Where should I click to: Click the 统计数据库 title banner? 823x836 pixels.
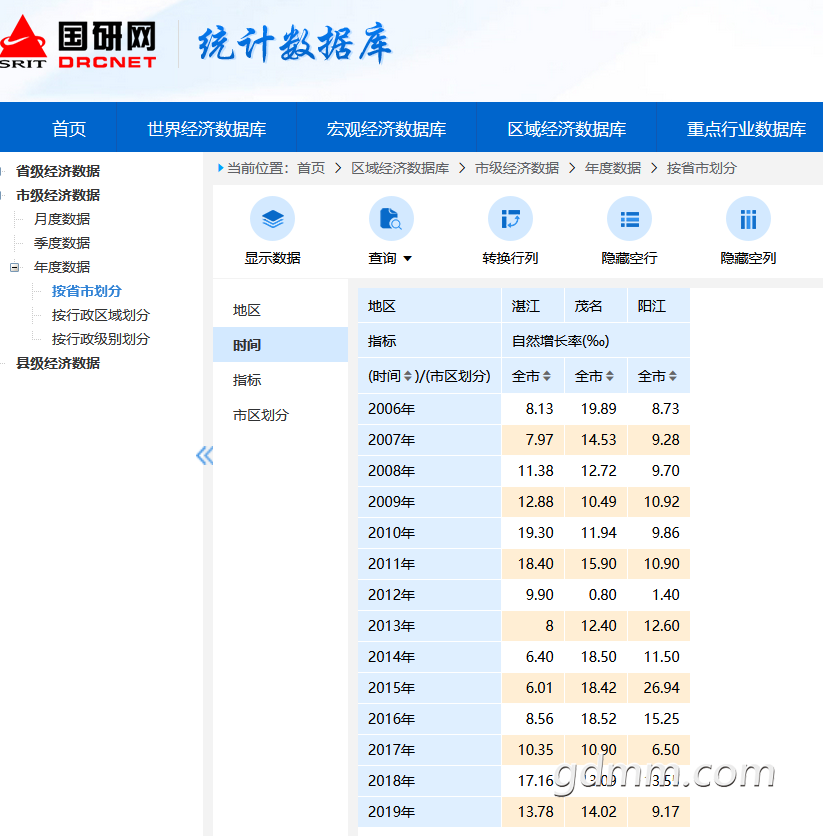pyautogui.click(x=295, y=44)
